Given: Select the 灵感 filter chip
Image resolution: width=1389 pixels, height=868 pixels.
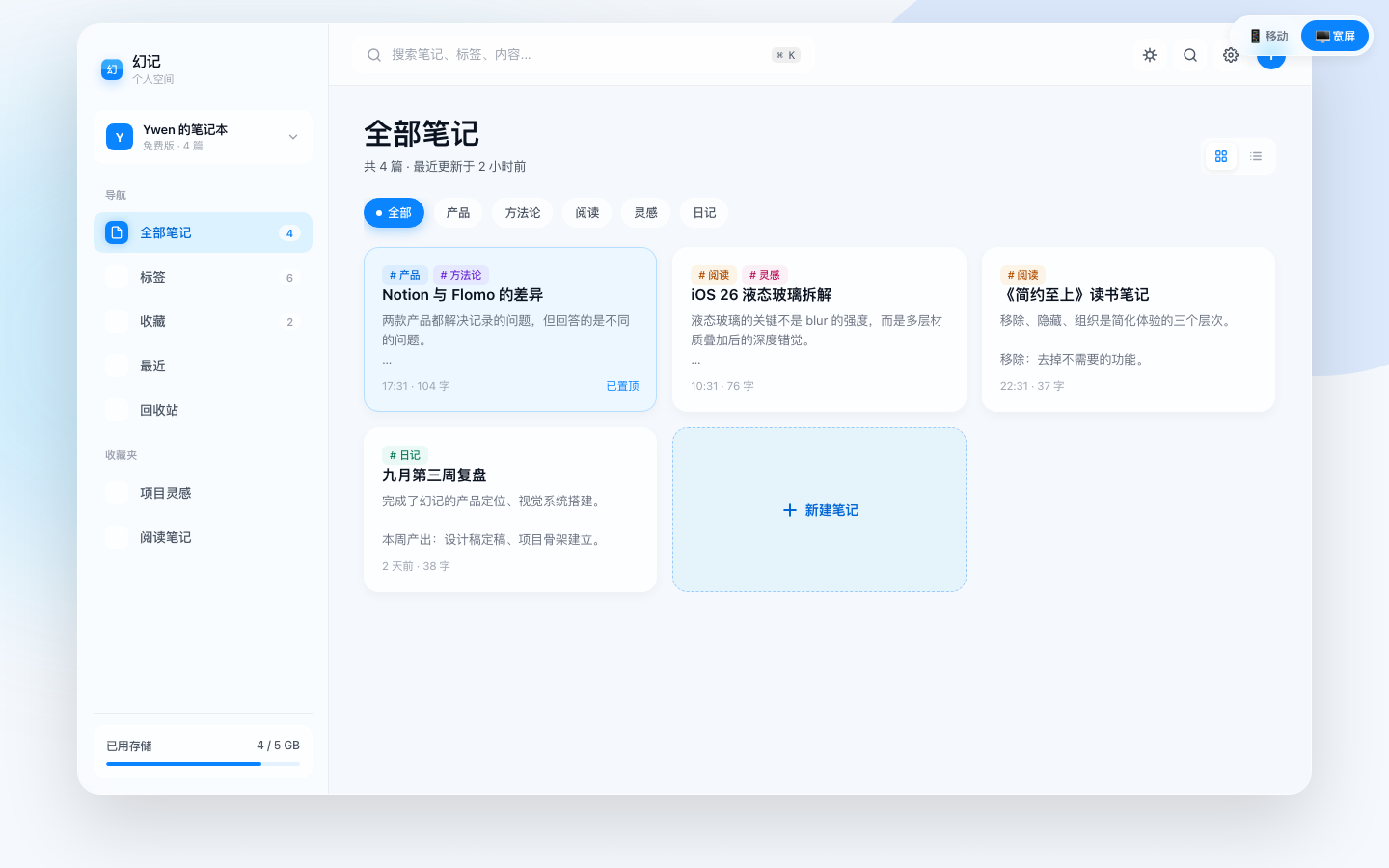Looking at the screenshot, I should point(646,213).
